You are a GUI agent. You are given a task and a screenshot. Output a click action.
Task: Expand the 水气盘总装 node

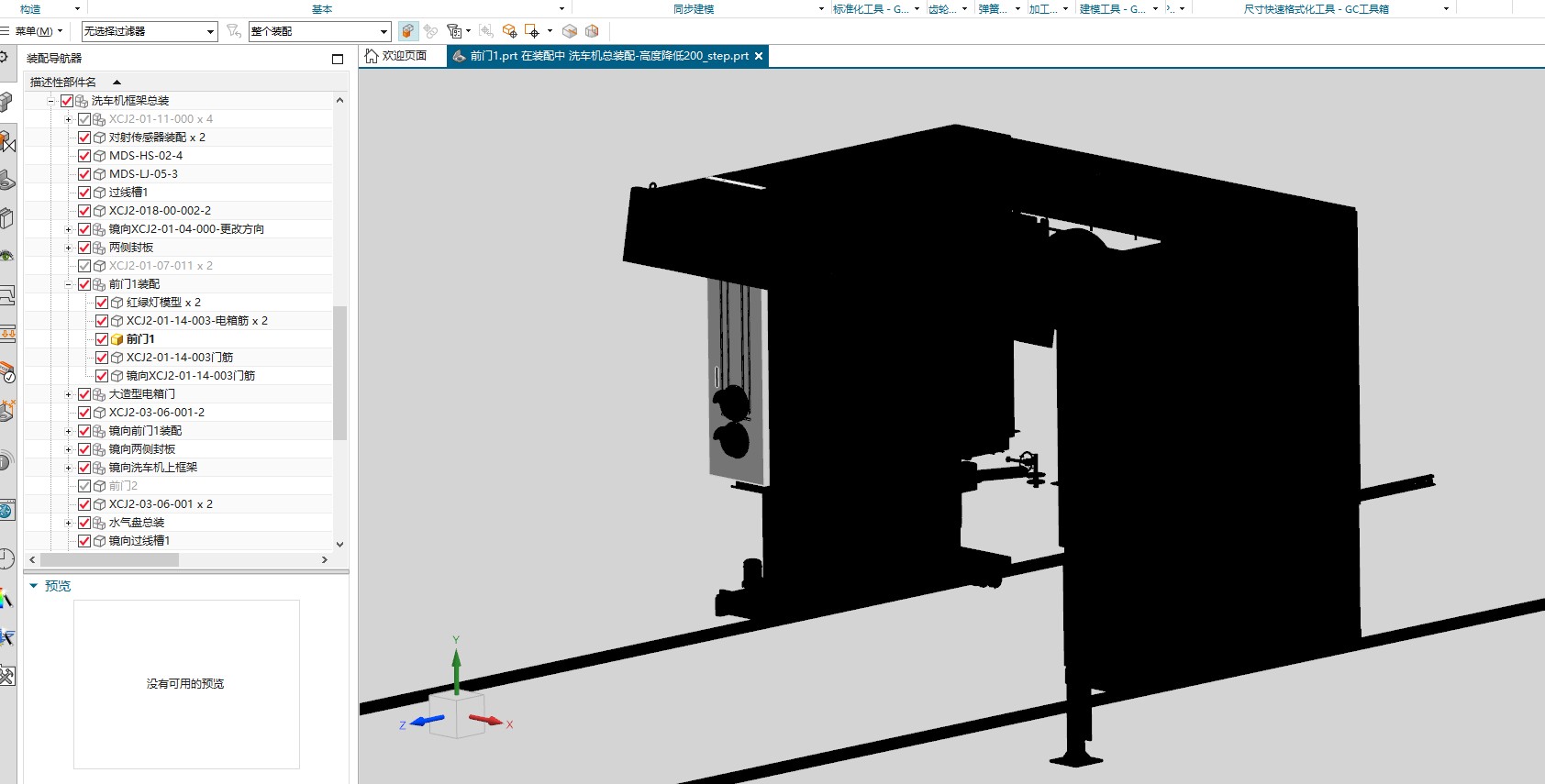point(68,523)
